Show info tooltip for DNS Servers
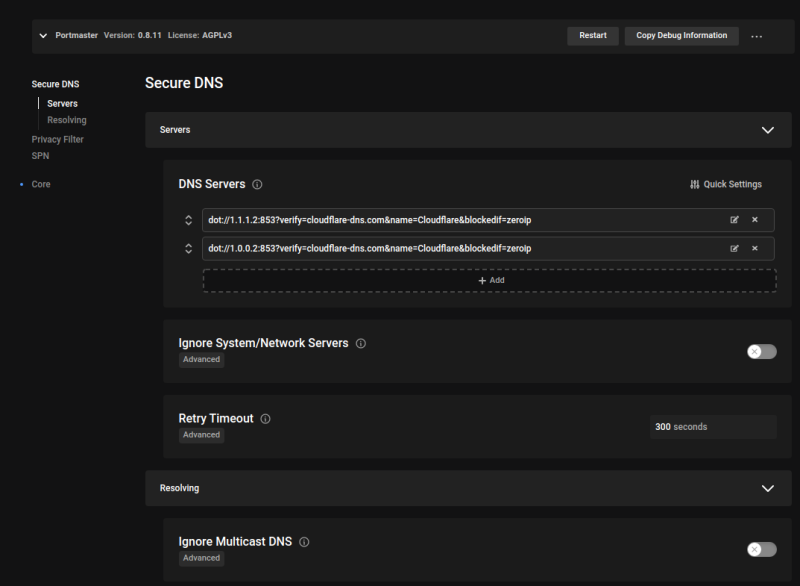The height and width of the screenshot is (586, 800). tap(258, 185)
